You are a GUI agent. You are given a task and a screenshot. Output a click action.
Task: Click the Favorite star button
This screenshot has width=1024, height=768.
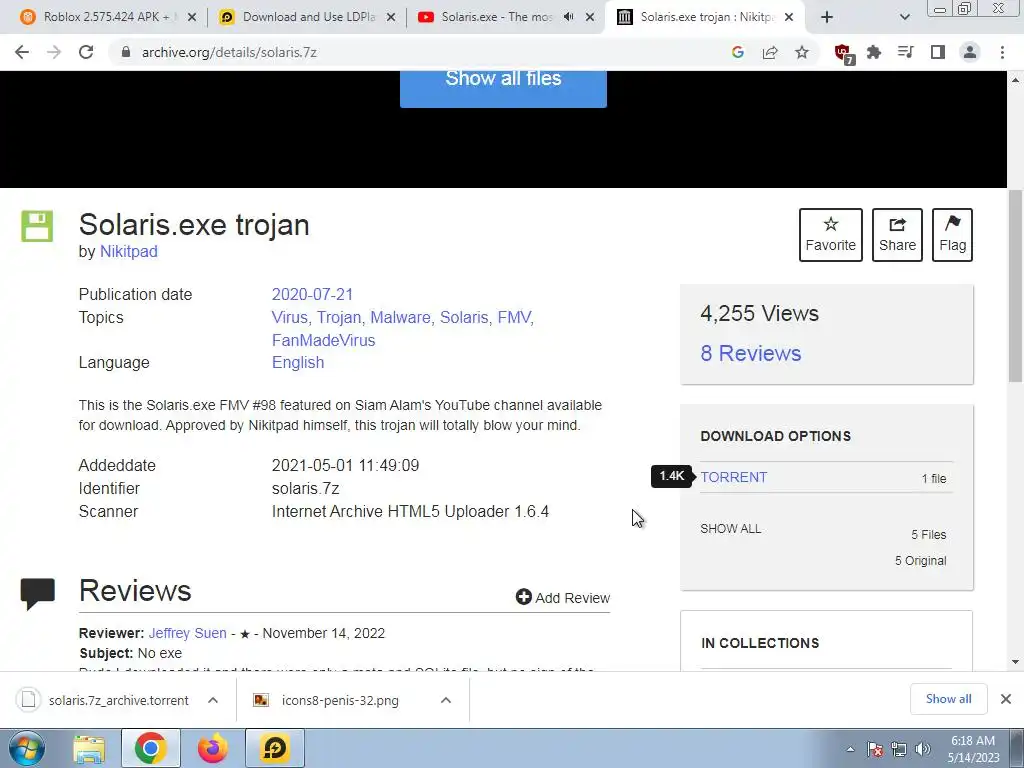pyautogui.click(x=831, y=235)
